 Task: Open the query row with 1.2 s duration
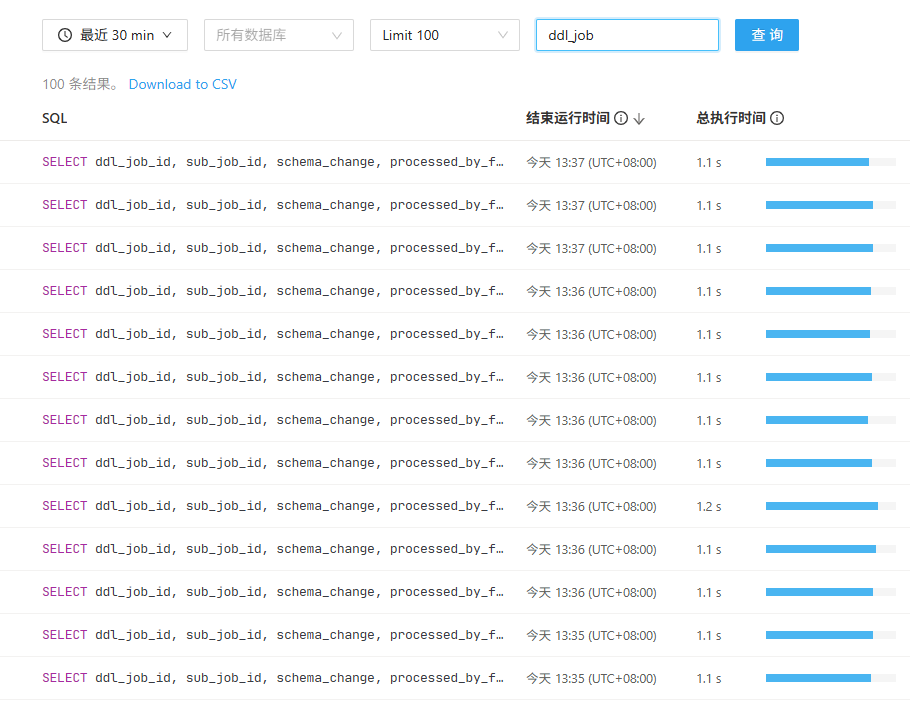(x=272, y=506)
